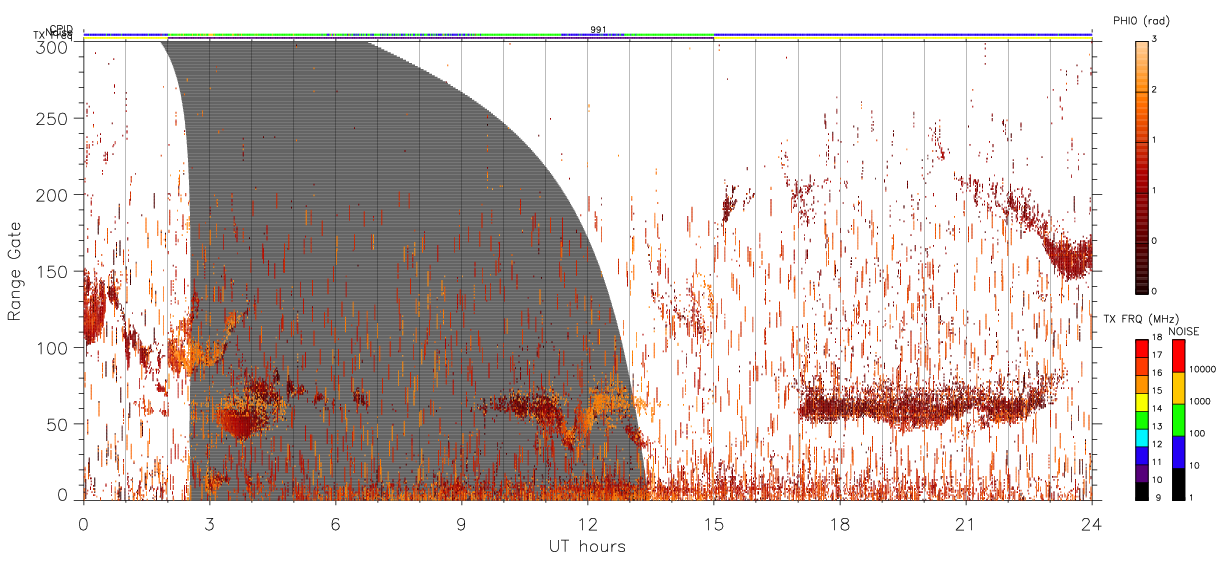The image size is (1228, 567).
Task: Pick the blue TX FRQ swatch at 11-12 MHz
Action: (1141, 457)
